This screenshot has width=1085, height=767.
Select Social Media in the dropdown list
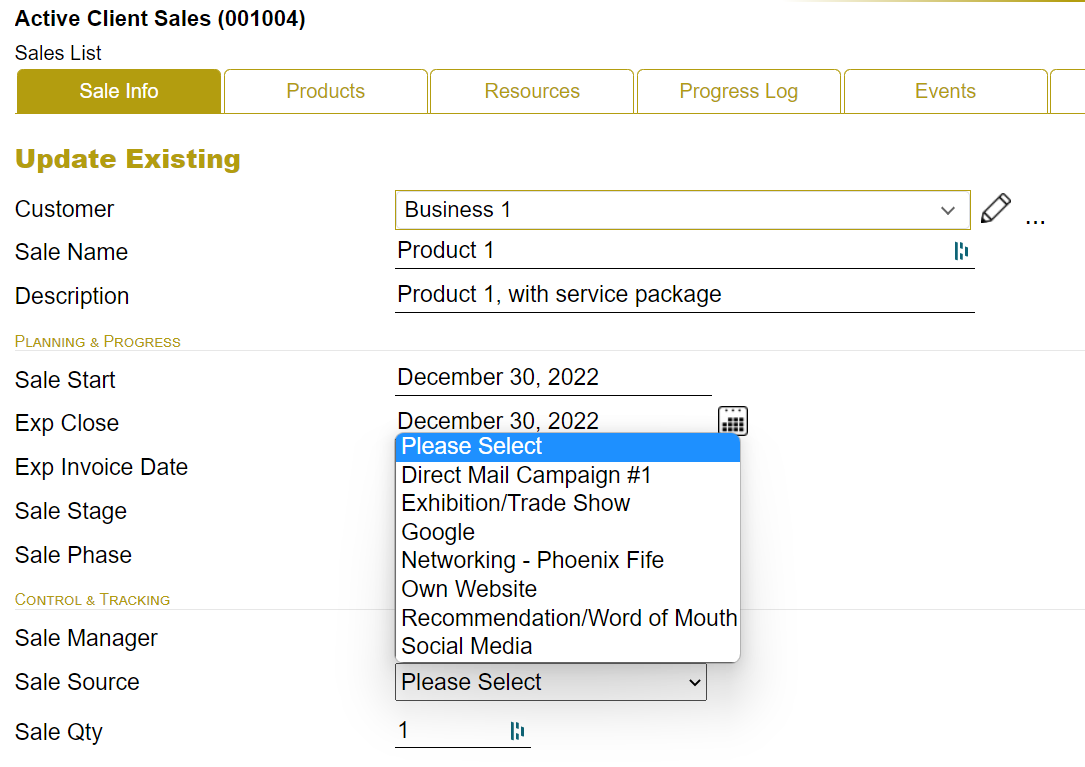467,646
